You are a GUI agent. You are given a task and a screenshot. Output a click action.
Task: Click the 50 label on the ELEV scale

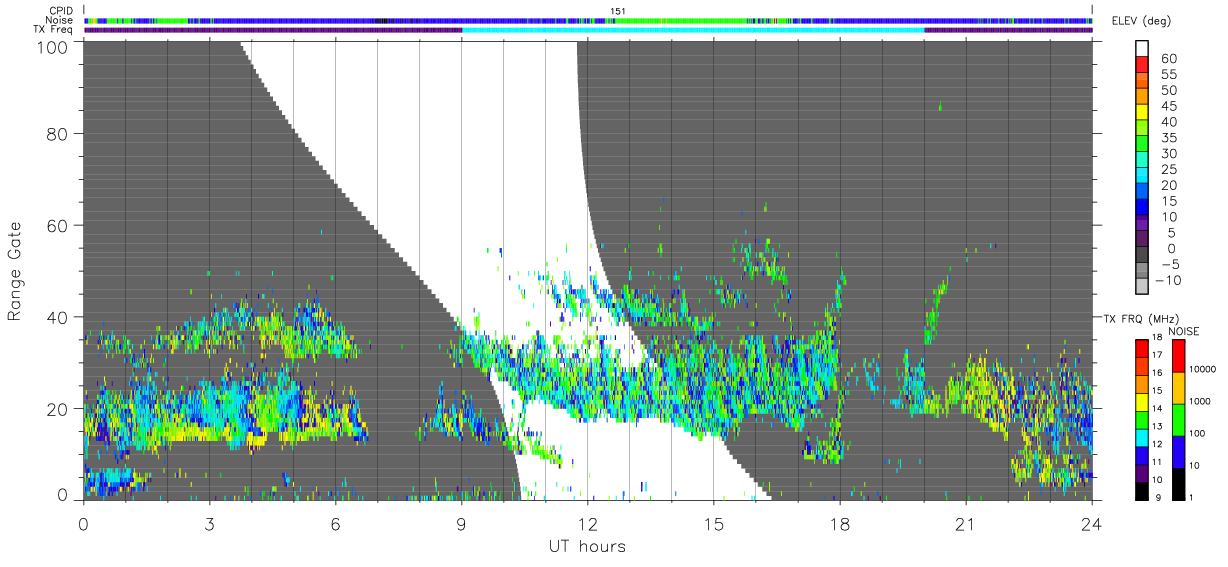[x=1170, y=90]
